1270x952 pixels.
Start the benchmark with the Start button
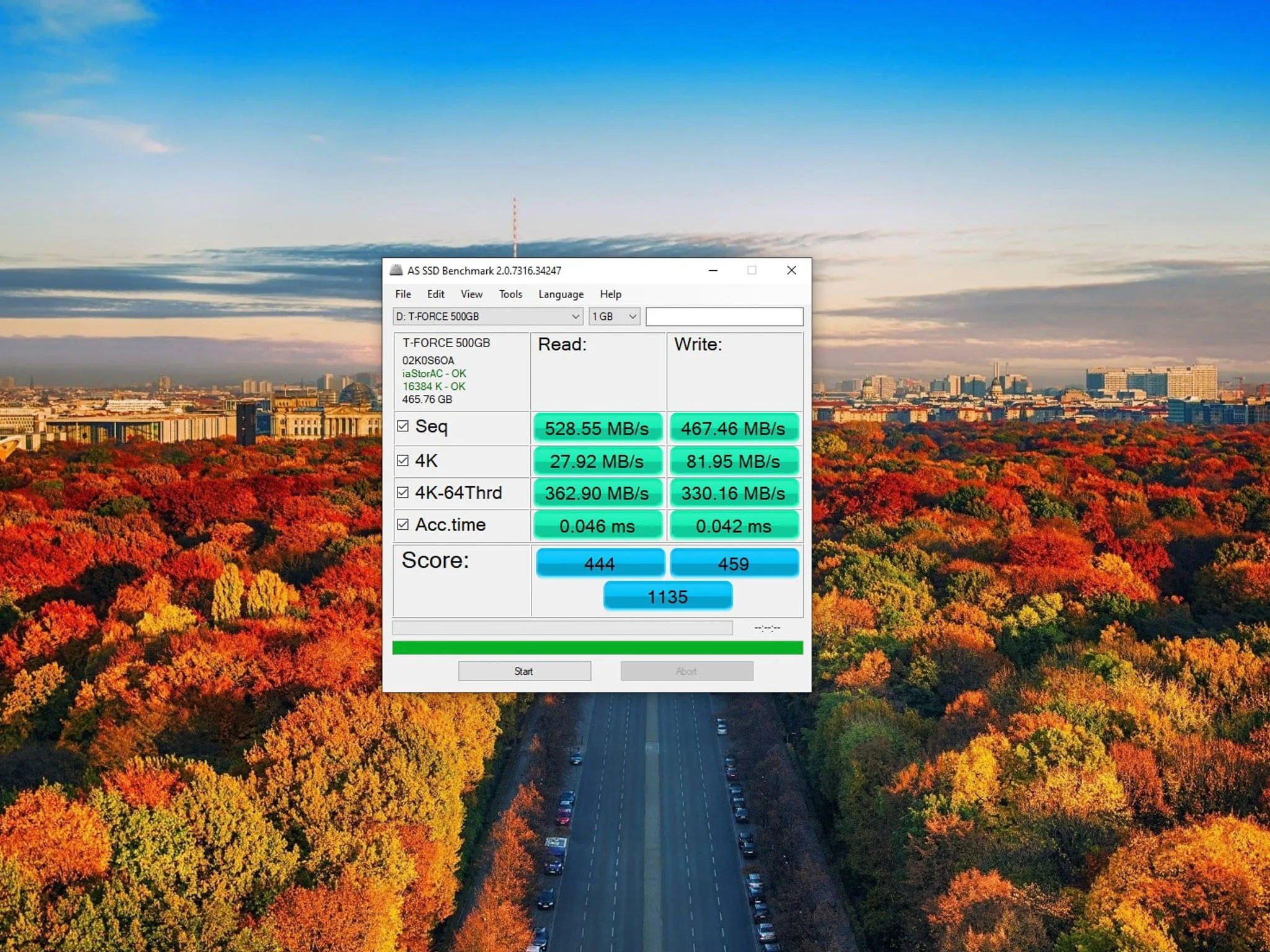coord(525,671)
